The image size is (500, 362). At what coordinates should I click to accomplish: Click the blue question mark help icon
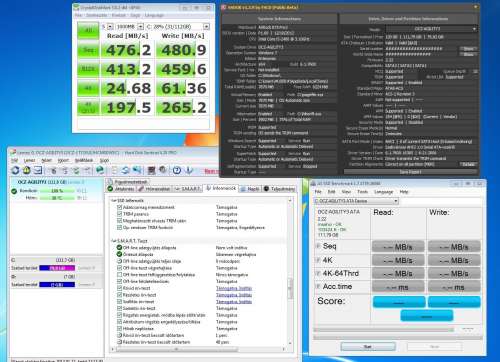177,170
